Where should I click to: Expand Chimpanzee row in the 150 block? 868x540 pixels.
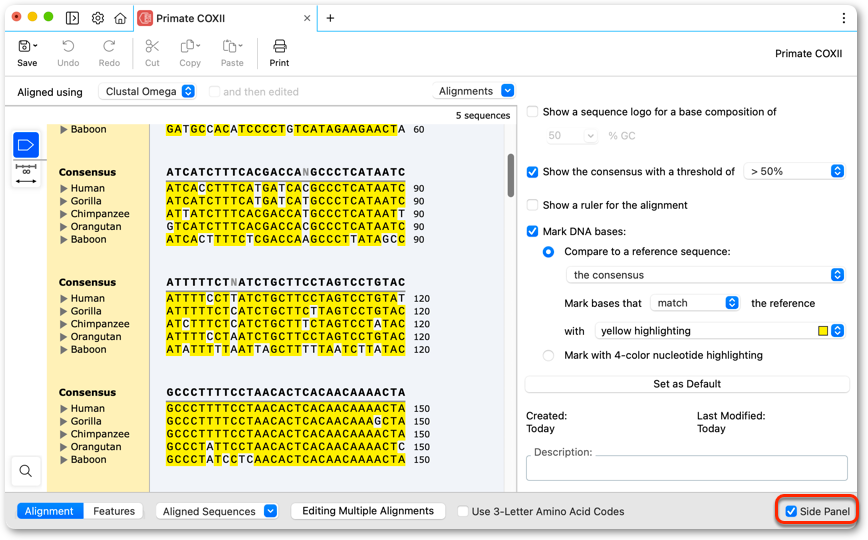click(64, 434)
